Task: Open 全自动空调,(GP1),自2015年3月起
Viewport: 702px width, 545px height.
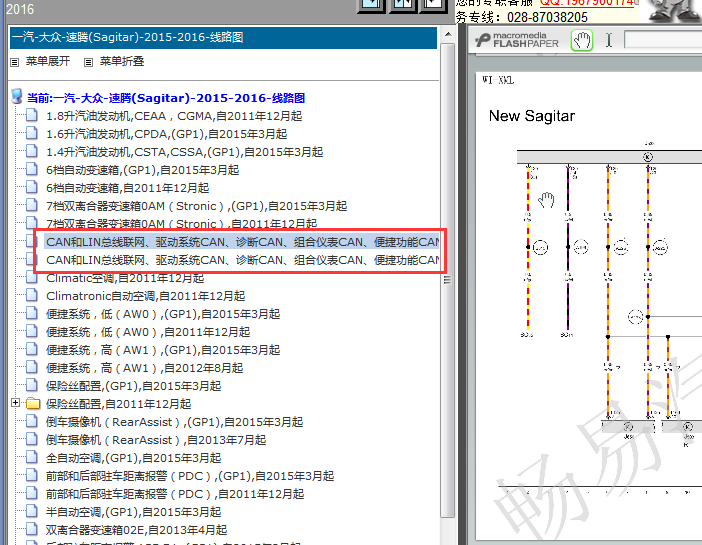Action: point(133,458)
